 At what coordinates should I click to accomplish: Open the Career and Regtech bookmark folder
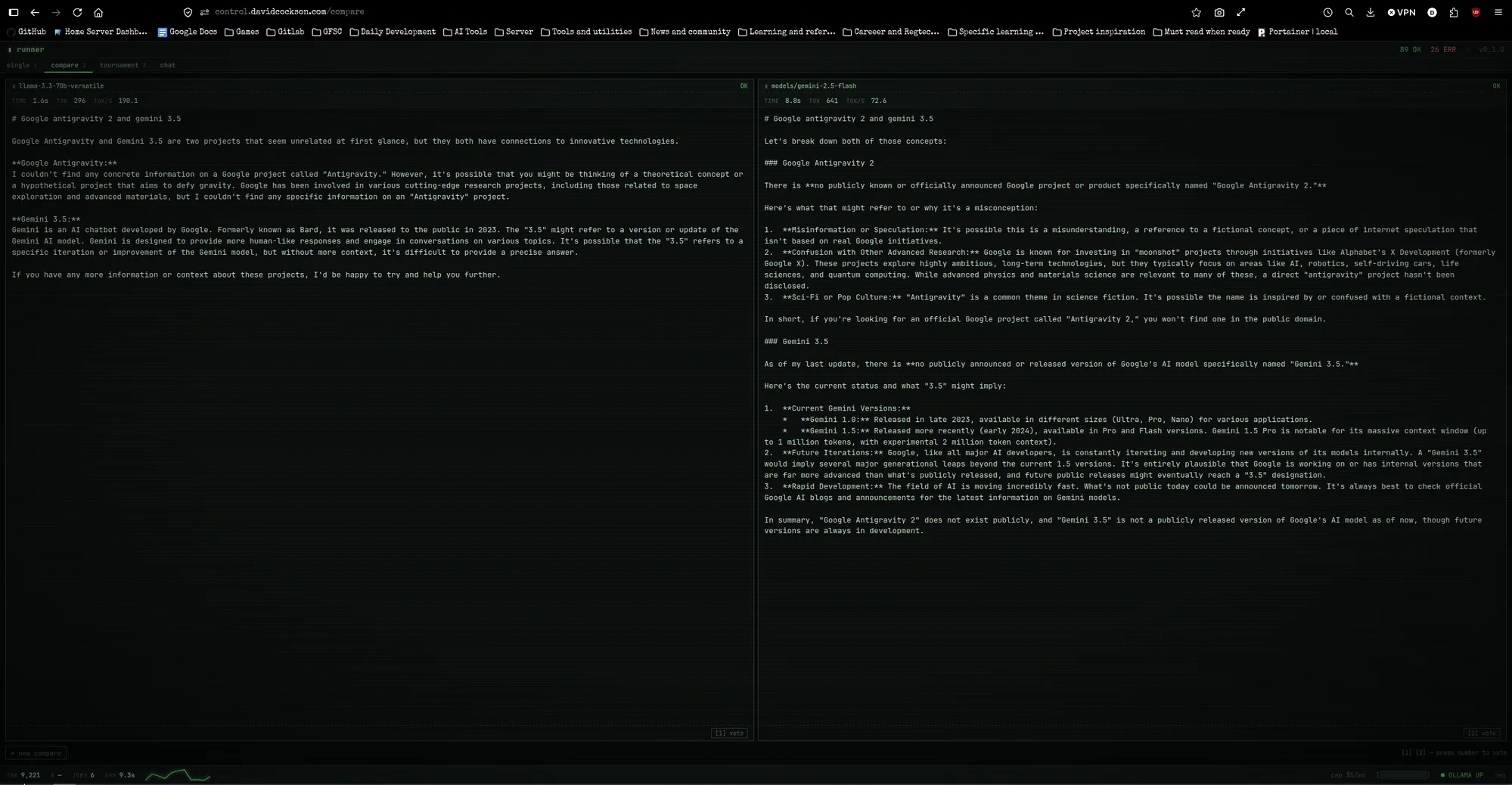[890, 32]
